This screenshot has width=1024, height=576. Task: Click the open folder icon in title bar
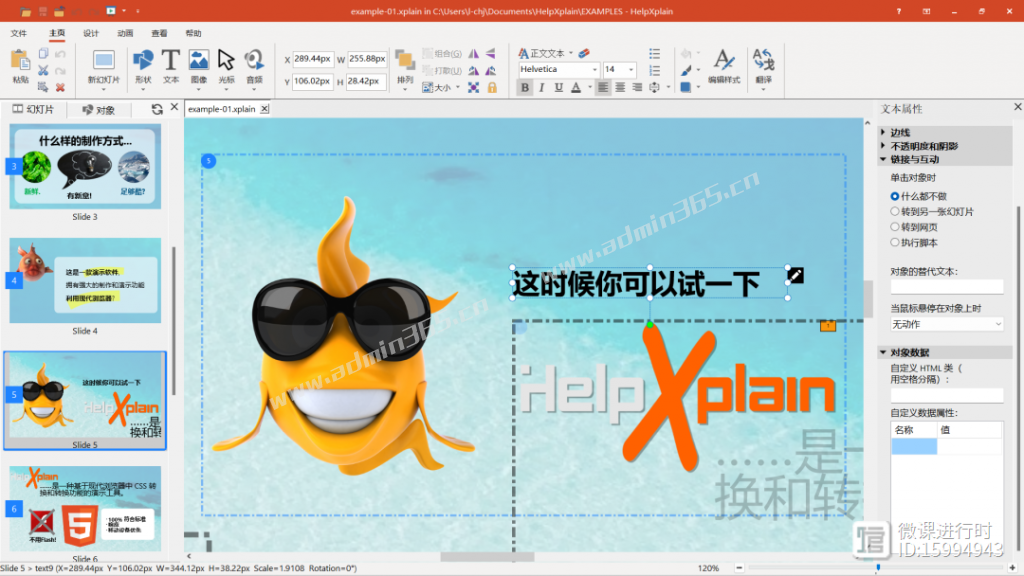26,11
